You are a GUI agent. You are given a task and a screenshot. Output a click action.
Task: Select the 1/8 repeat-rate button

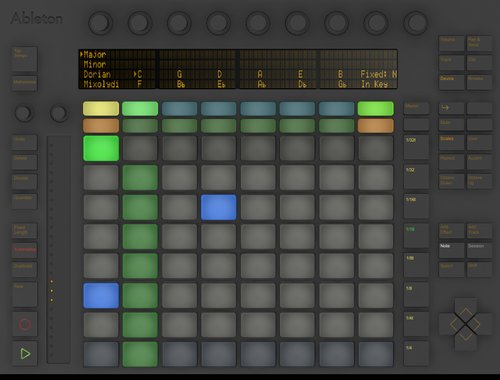point(416,295)
